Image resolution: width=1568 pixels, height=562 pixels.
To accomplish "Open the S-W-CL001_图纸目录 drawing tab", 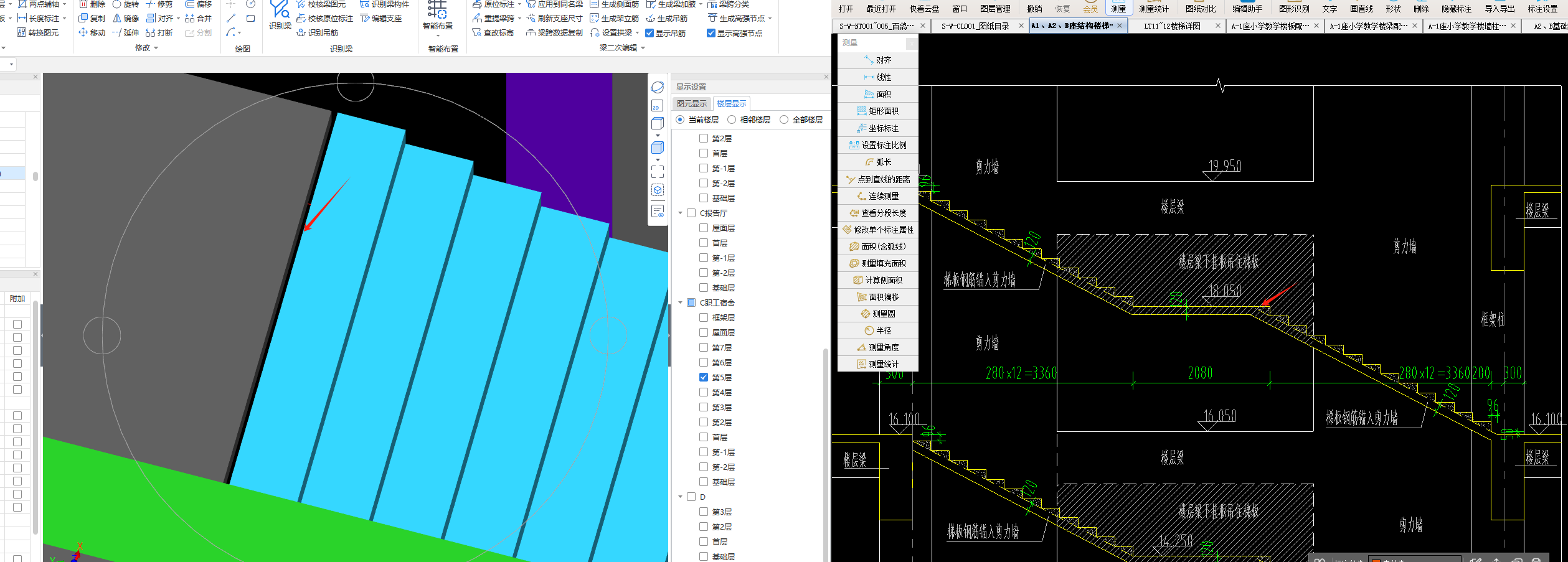I will click(x=980, y=26).
